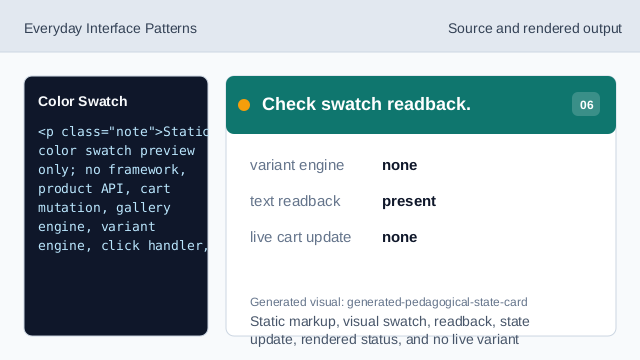Click 'product API, cart' code line
The height and width of the screenshot is (360, 640).
[104, 189]
